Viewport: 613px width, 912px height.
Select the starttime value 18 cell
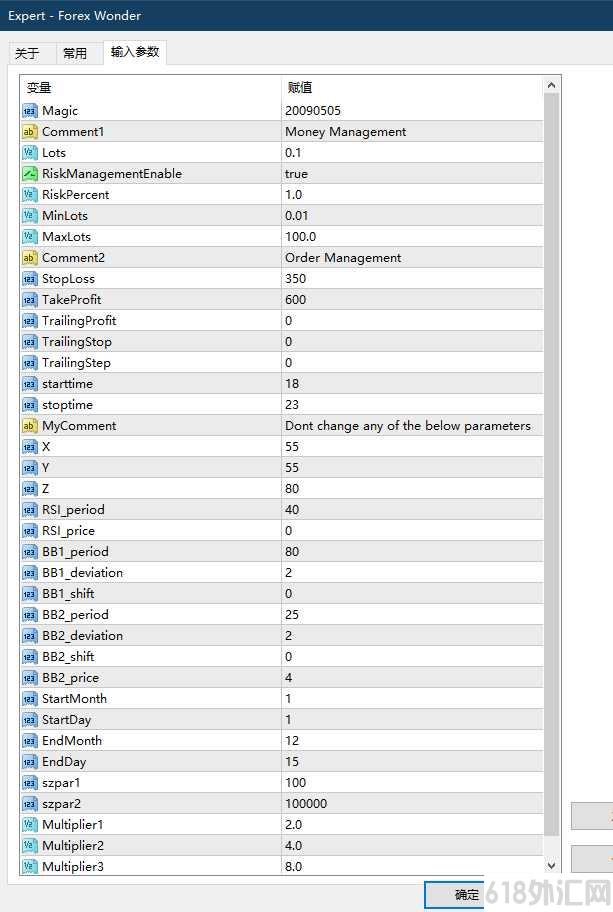(412, 383)
